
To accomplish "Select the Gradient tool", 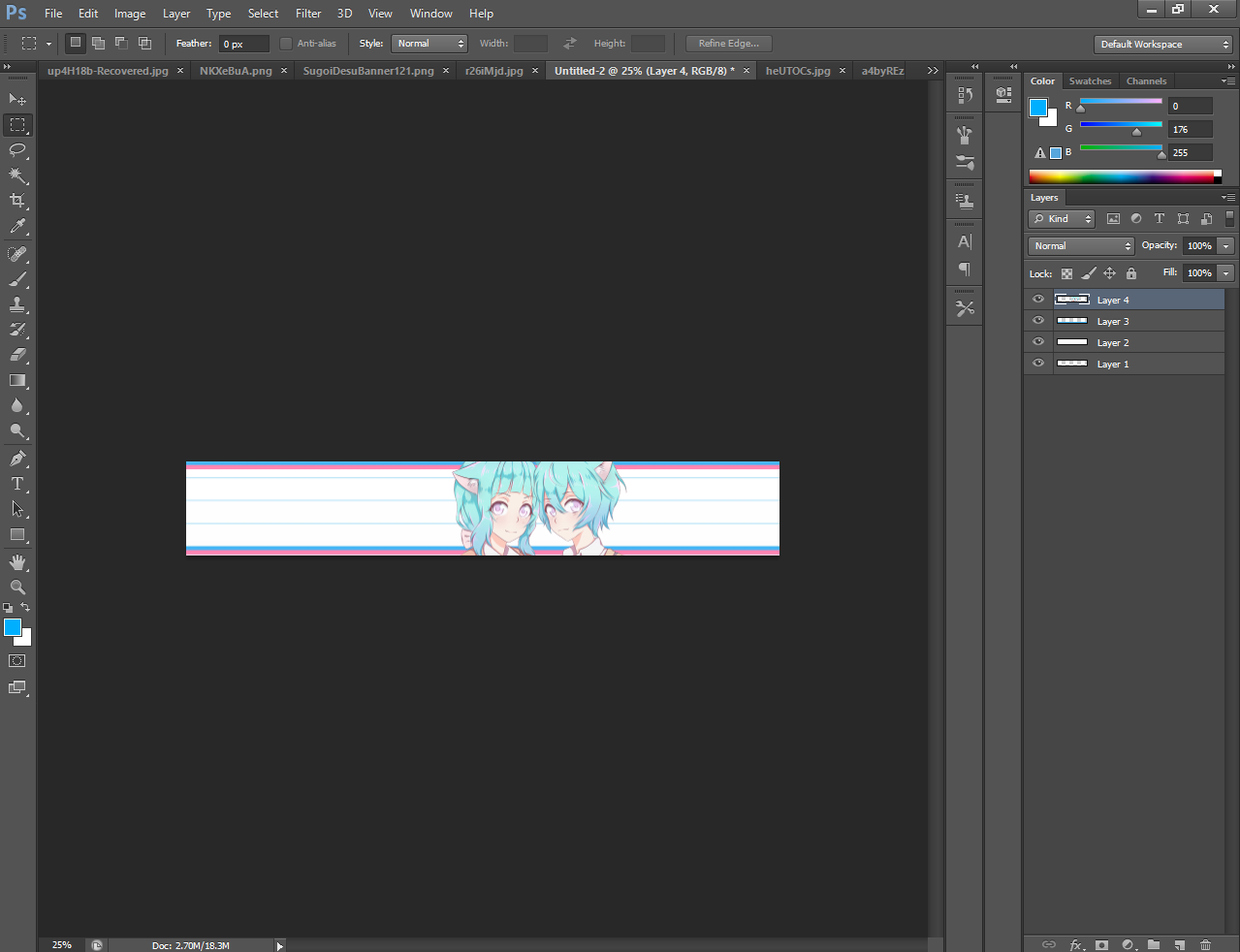I will tap(17, 380).
